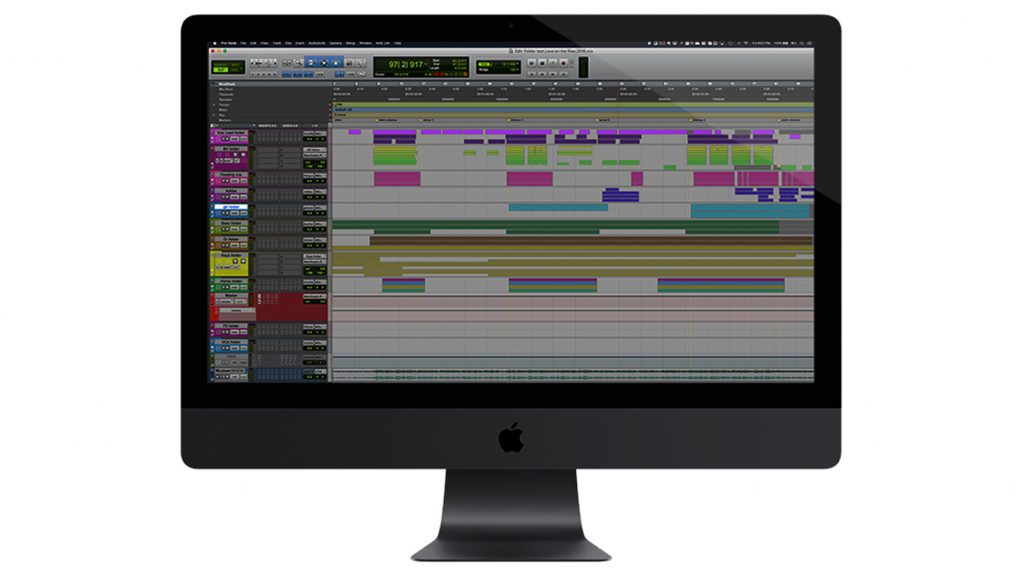Select the Scrubber tool
This screenshot has height=575, width=1024.
click(x=349, y=63)
